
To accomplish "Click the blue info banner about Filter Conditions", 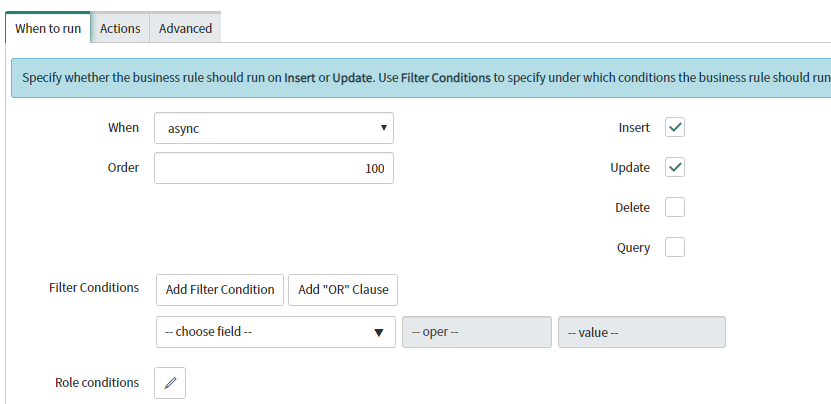I will 421,78.
